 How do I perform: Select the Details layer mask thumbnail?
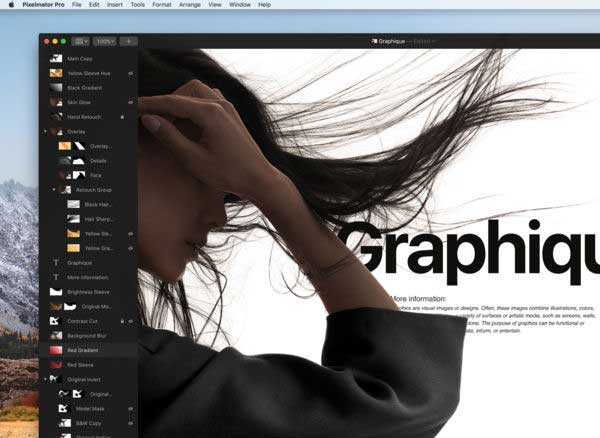[x=79, y=161]
